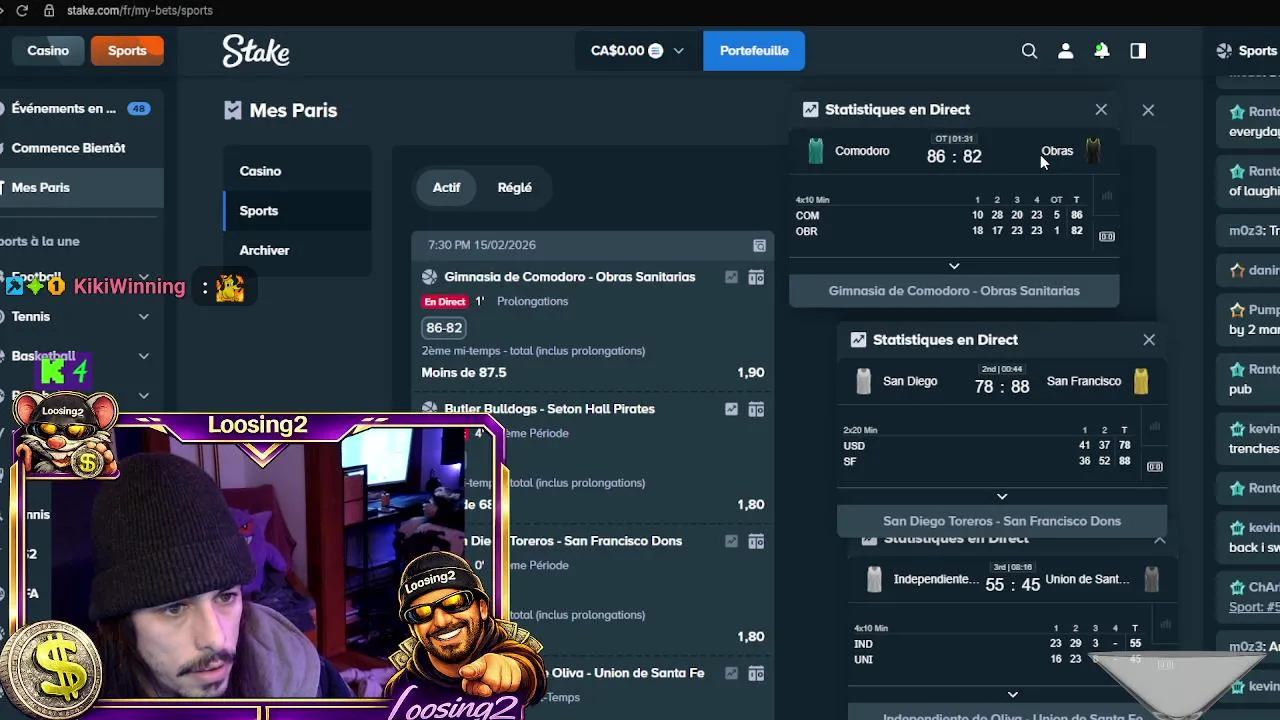Click the basketball icon beside Gimnasia de Comodoro
This screenshot has height=720, width=1280.
click(x=430, y=277)
